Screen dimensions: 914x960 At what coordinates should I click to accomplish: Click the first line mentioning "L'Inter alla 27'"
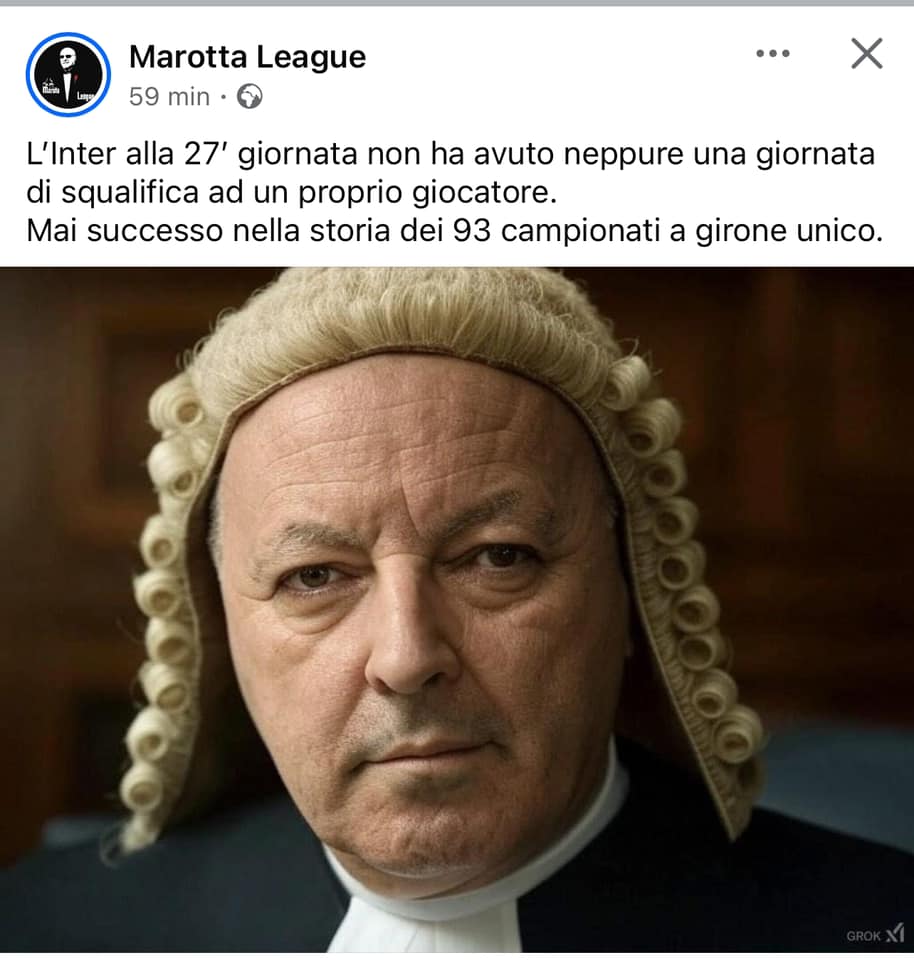pos(451,154)
